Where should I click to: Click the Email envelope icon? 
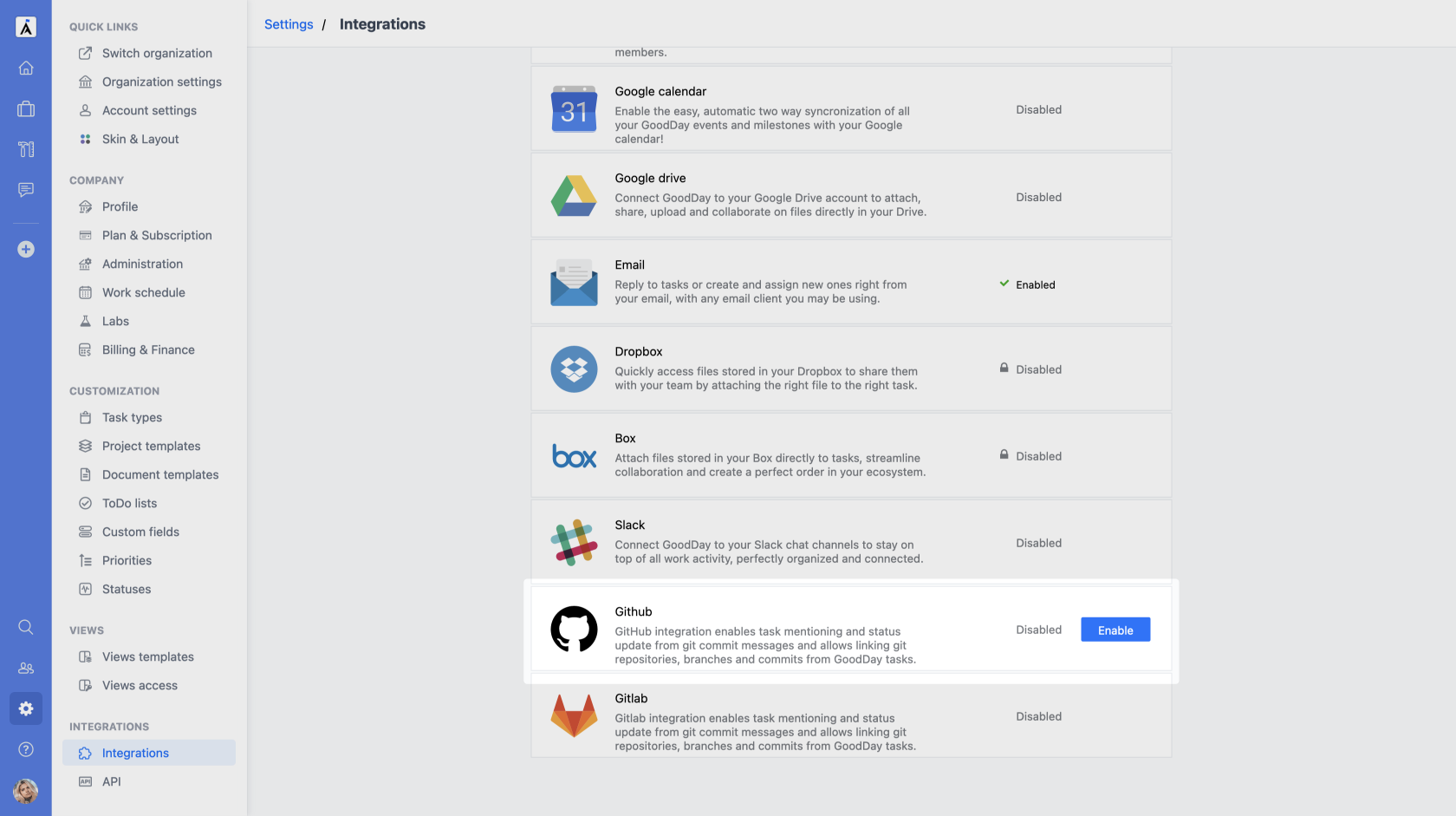click(574, 283)
